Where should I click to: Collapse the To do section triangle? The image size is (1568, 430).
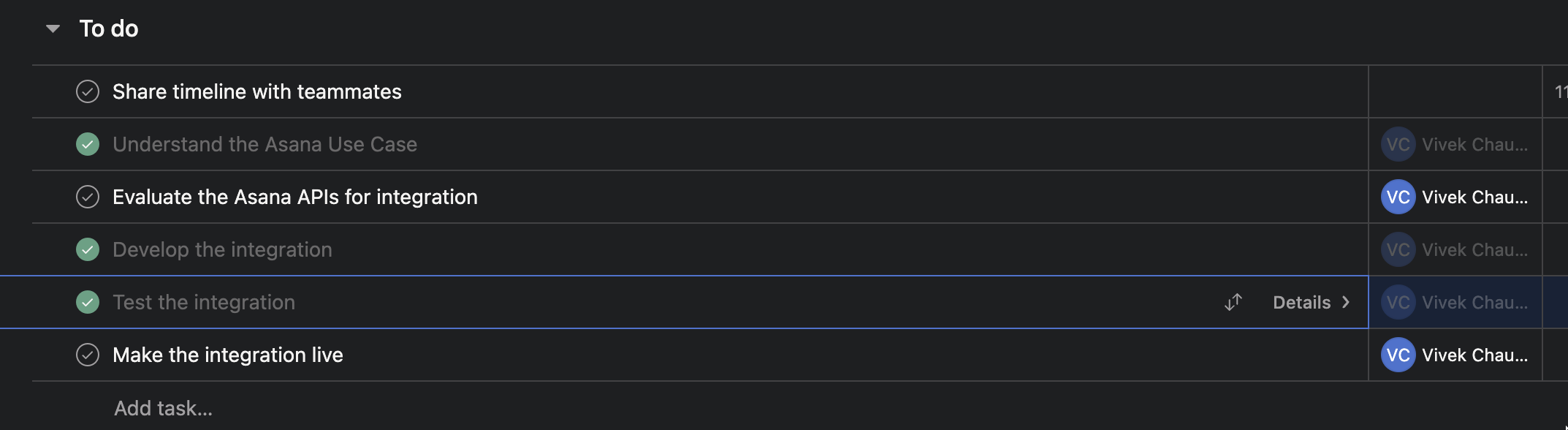click(x=53, y=29)
